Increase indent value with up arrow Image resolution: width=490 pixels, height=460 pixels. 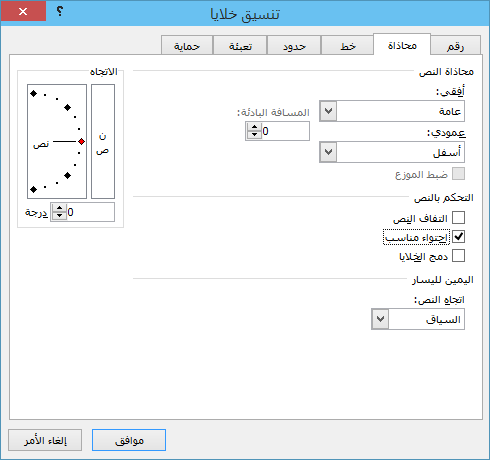pyautogui.click(x=254, y=127)
